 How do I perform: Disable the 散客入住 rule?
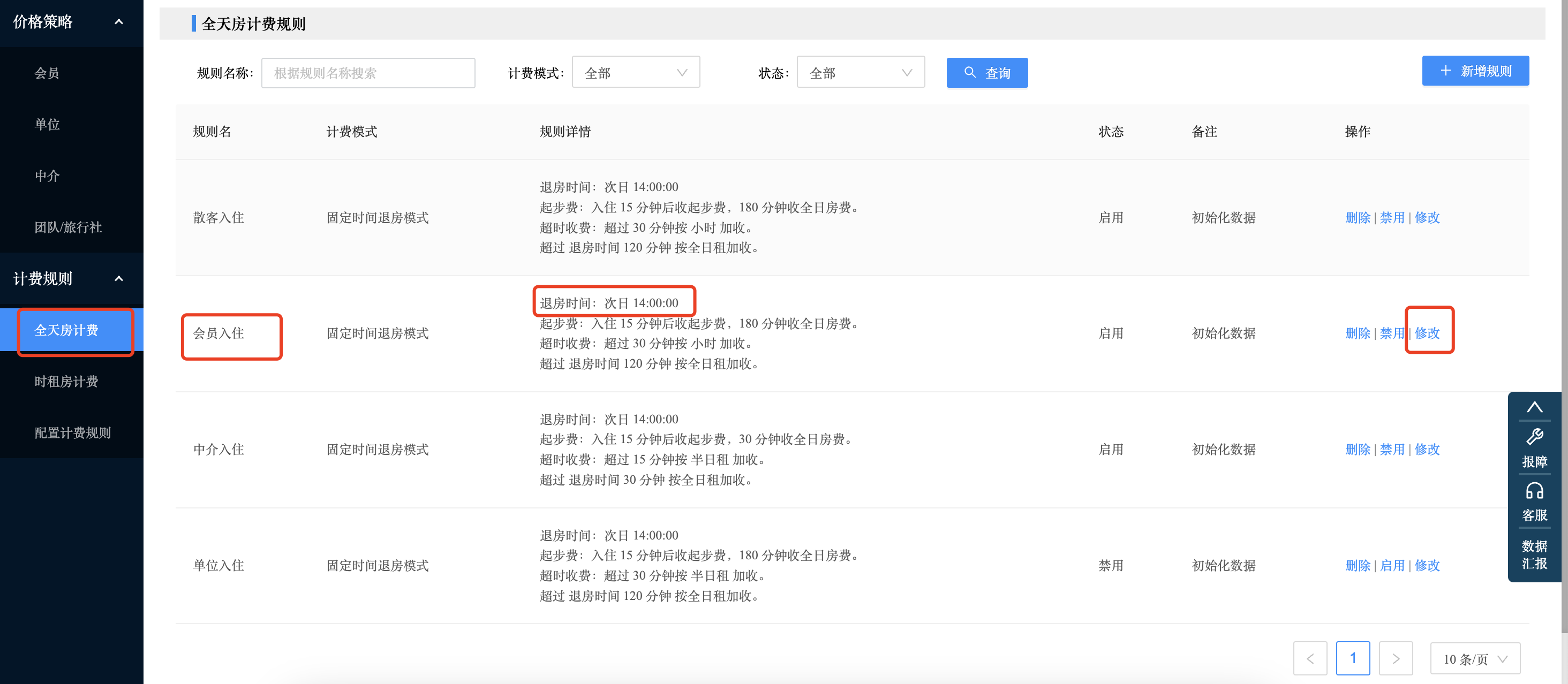point(1391,217)
